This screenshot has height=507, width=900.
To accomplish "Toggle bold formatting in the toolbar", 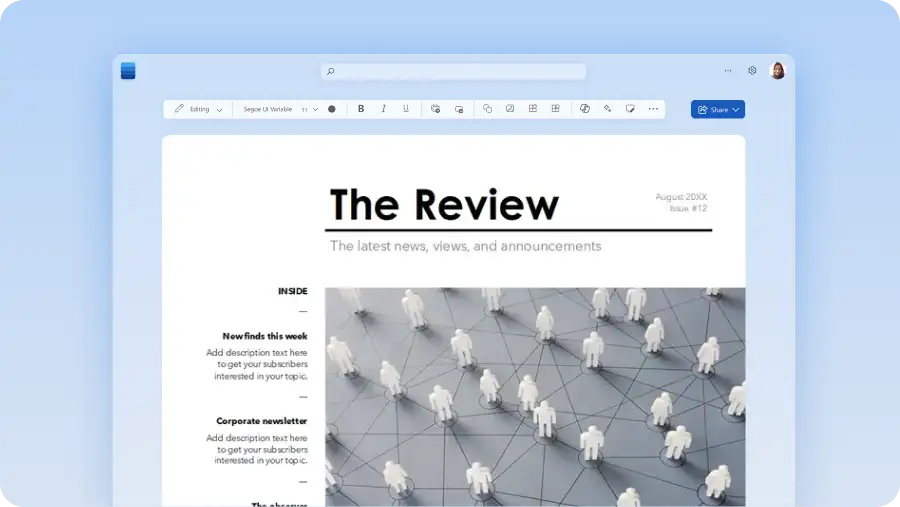I will pos(361,109).
